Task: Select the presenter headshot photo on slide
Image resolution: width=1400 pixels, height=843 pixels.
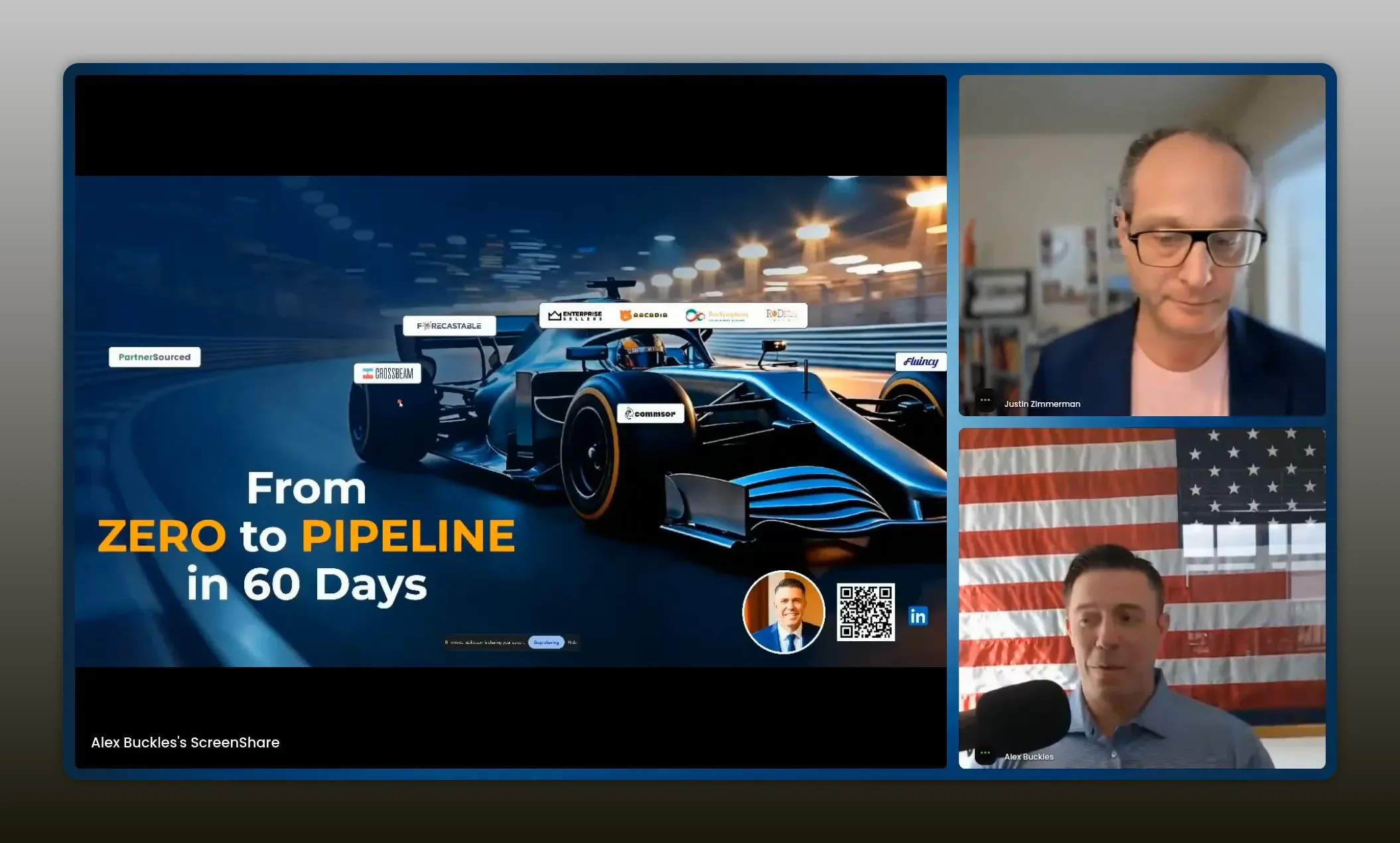Action: click(x=784, y=612)
